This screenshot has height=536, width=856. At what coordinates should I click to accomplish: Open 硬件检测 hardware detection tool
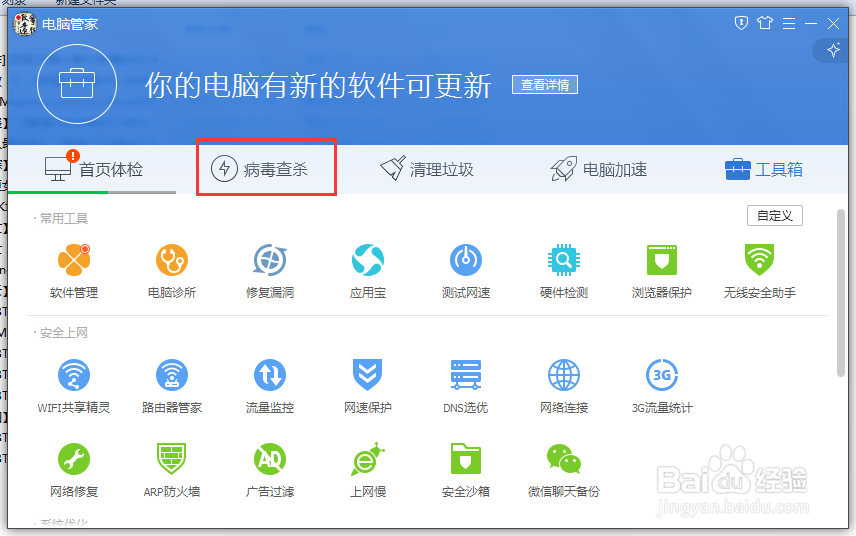tap(564, 271)
